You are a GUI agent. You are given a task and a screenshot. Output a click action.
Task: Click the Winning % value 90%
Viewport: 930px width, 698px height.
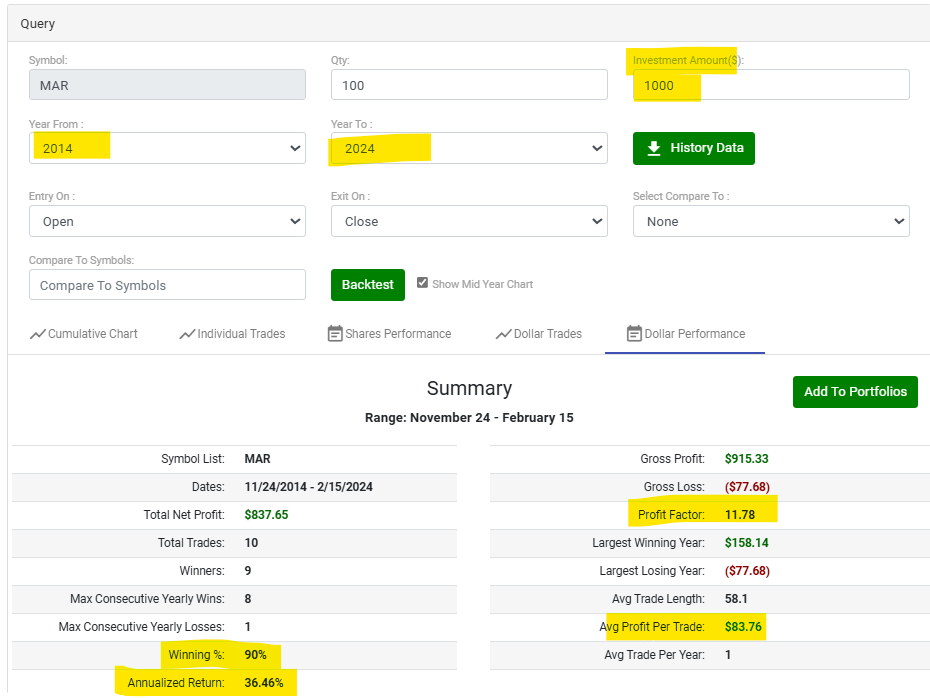(256, 655)
